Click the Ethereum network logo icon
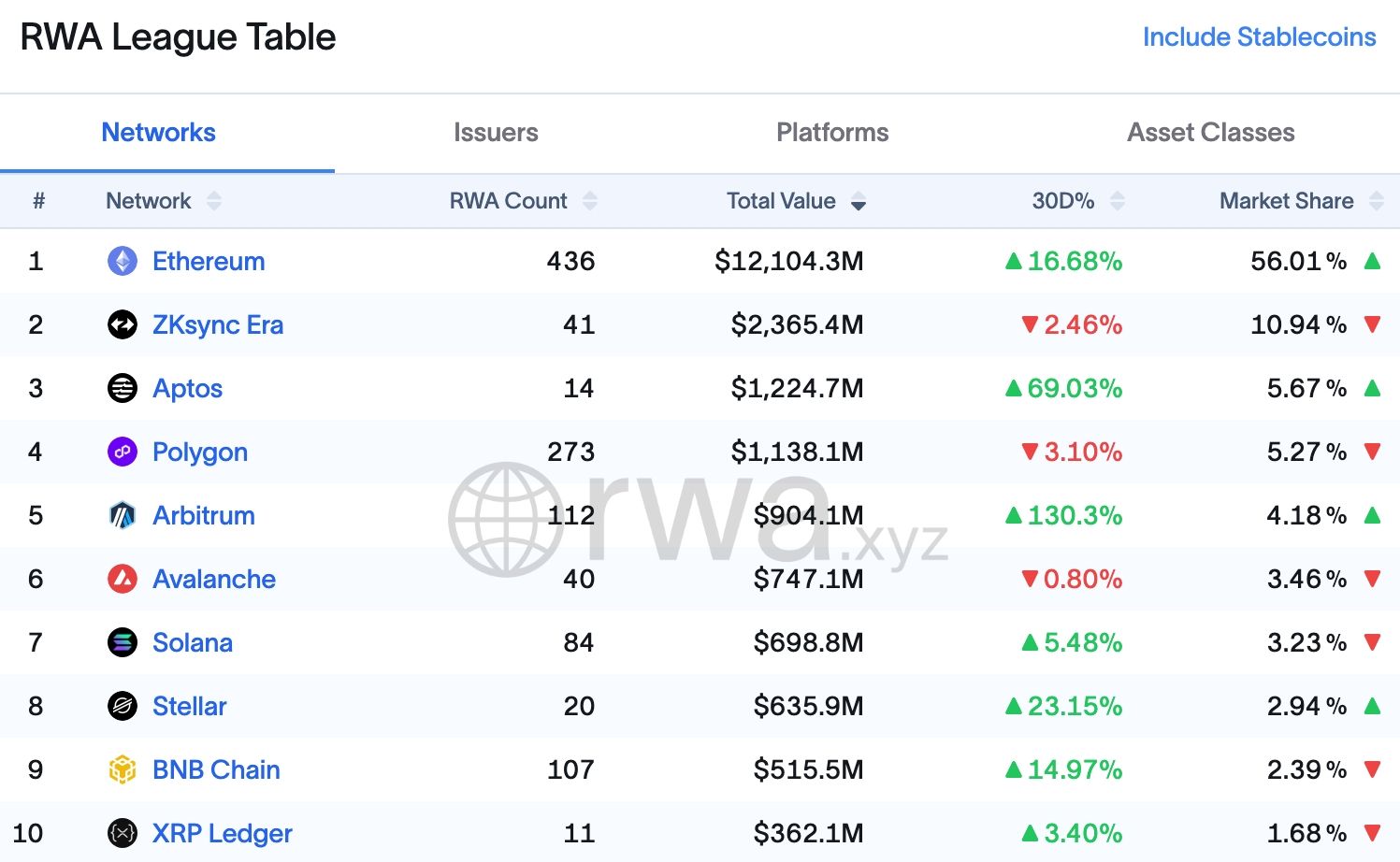 (x=123, y=261)
